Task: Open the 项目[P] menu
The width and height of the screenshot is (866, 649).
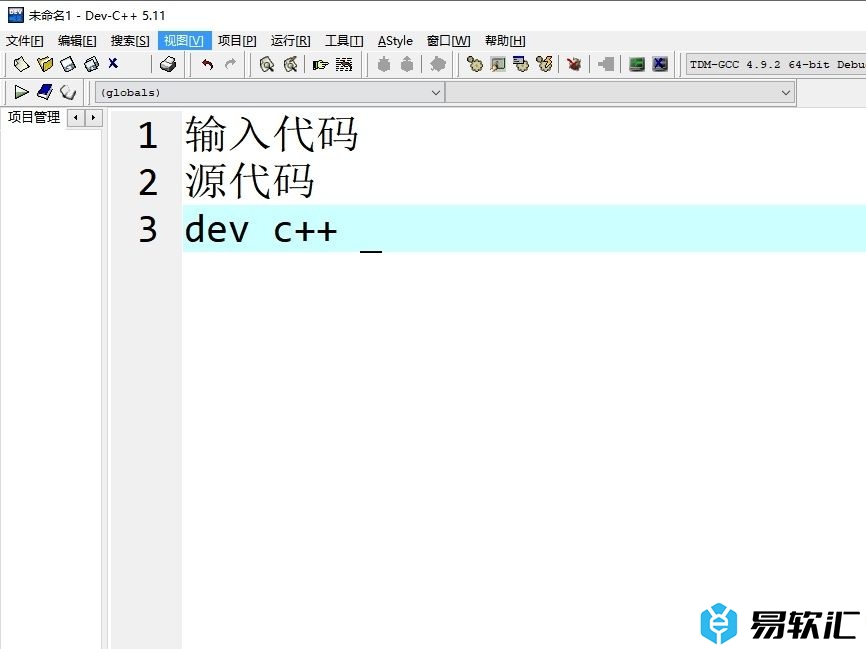Action: (x=237, y=41)
